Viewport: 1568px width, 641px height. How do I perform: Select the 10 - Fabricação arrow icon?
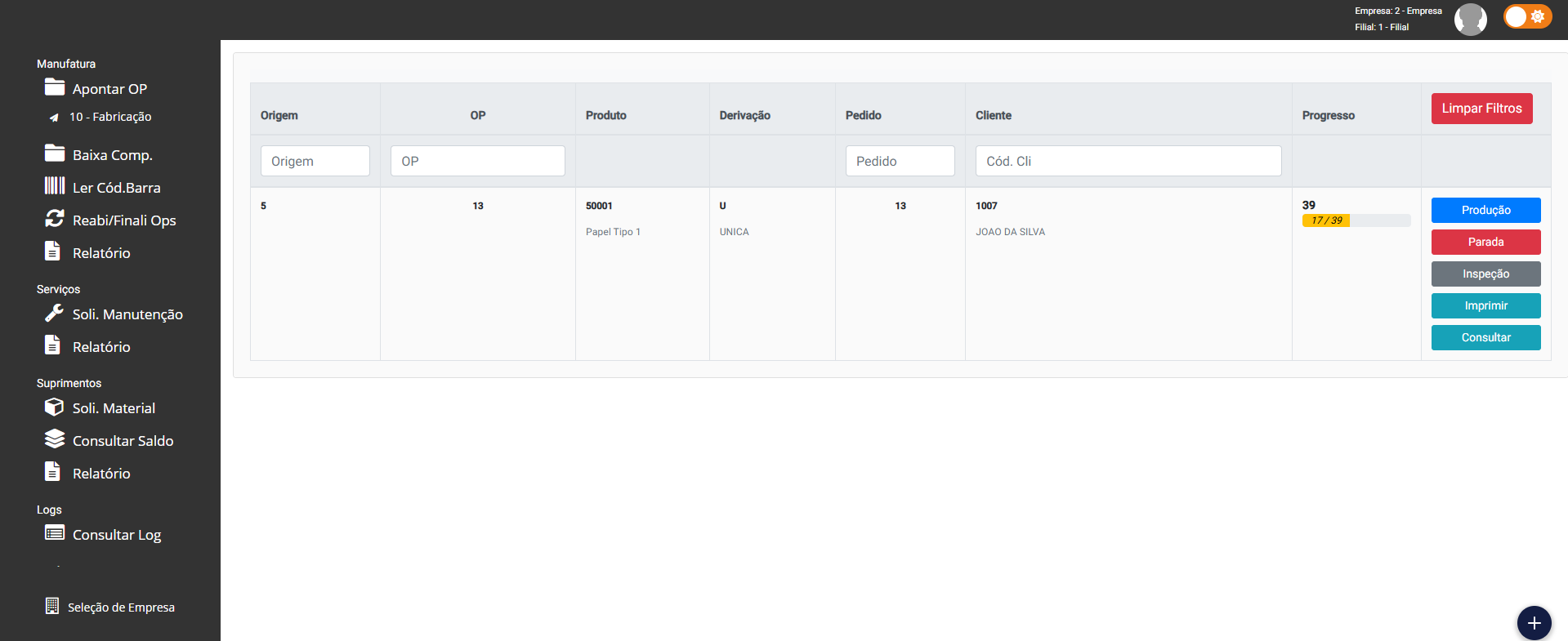click(x=54, y=118)
